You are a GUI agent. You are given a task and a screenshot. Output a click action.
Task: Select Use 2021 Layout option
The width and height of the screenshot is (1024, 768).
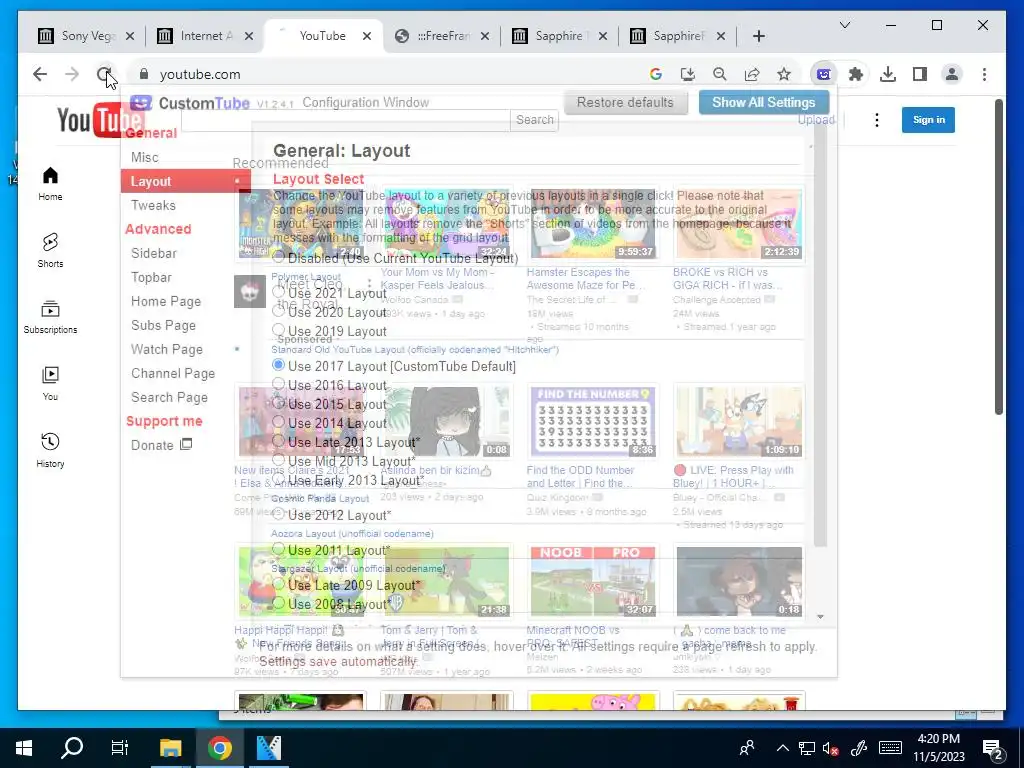tap(279, 292)
